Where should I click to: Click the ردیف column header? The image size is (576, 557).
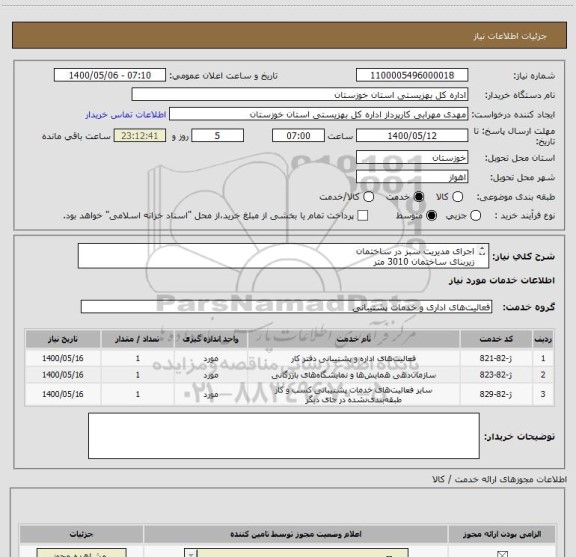[x=543, y=339]
